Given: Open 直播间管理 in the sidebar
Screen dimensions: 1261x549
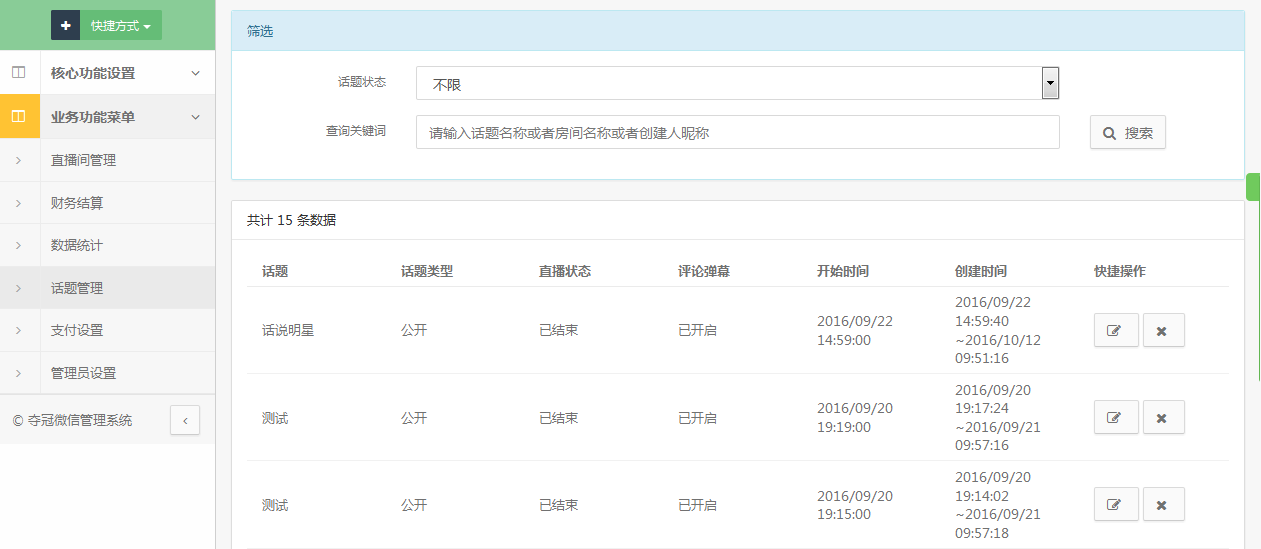Looking at the screenshot, I should (x=107, y=160).
